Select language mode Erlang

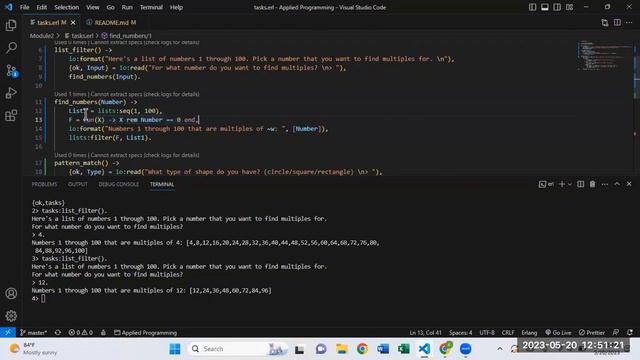pyautogui.click(x=529, y=333)
